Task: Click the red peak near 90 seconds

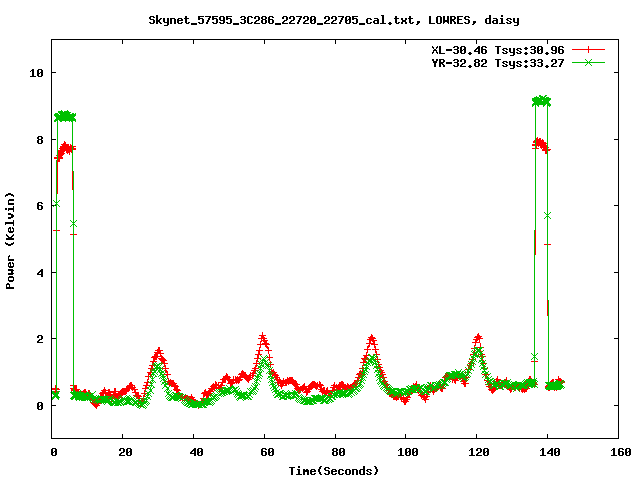Action: pos(371,340)
